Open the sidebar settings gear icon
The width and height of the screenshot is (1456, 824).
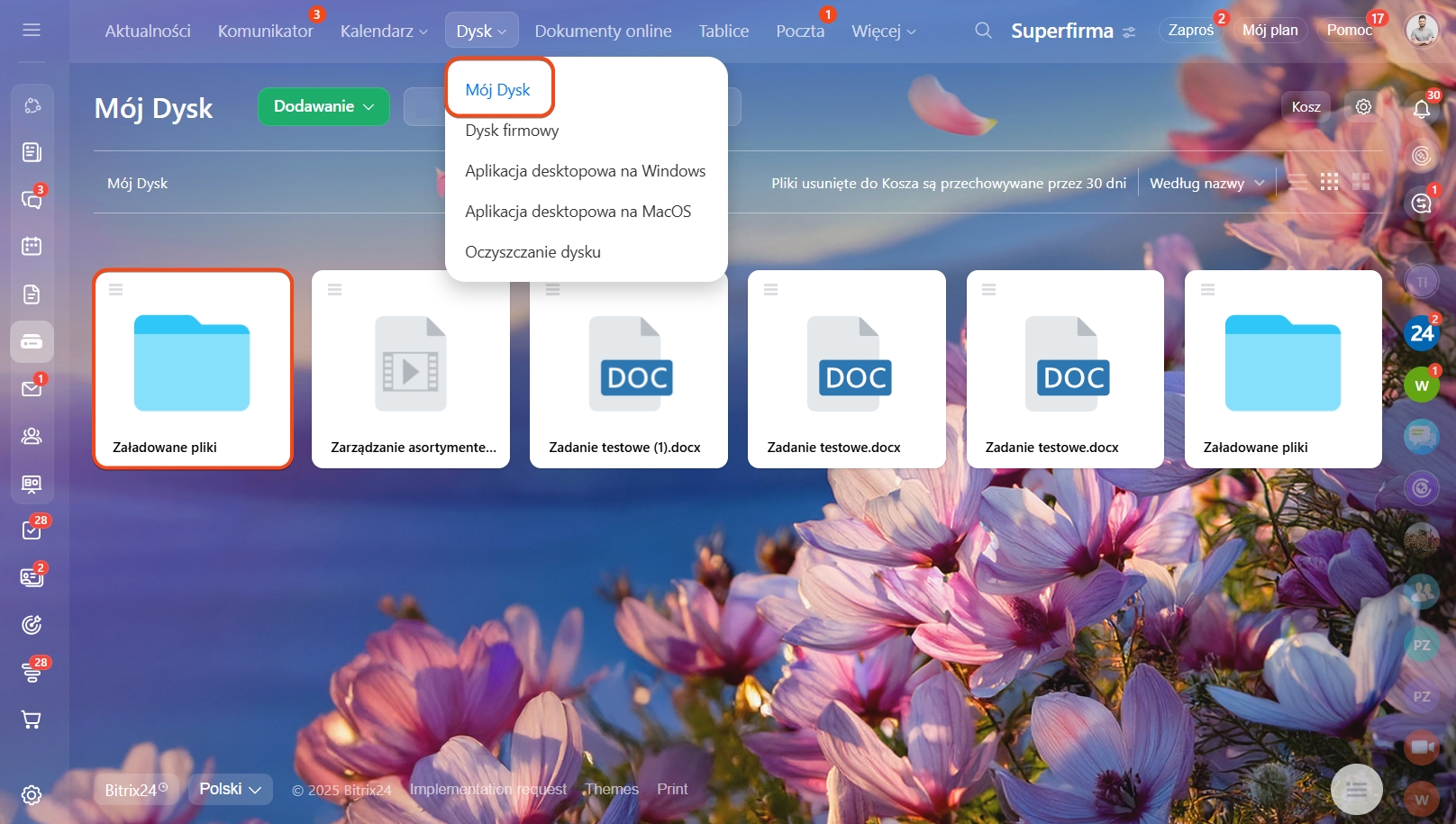point(32,795)
